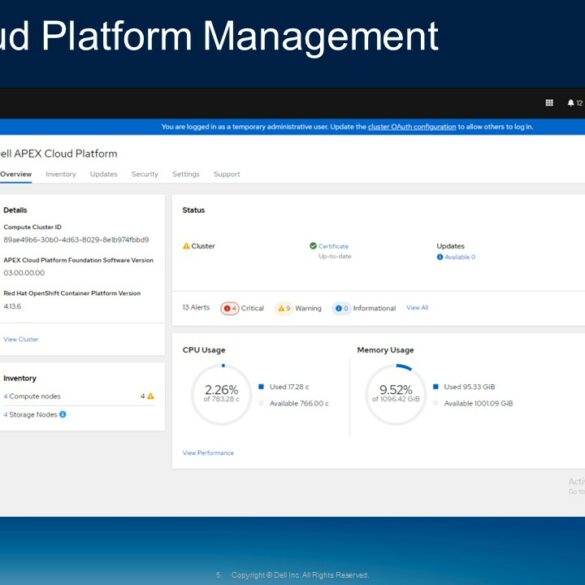Open notifications bell icon
The height and width of the screenshot is (585, 585).
pos(570,103)
